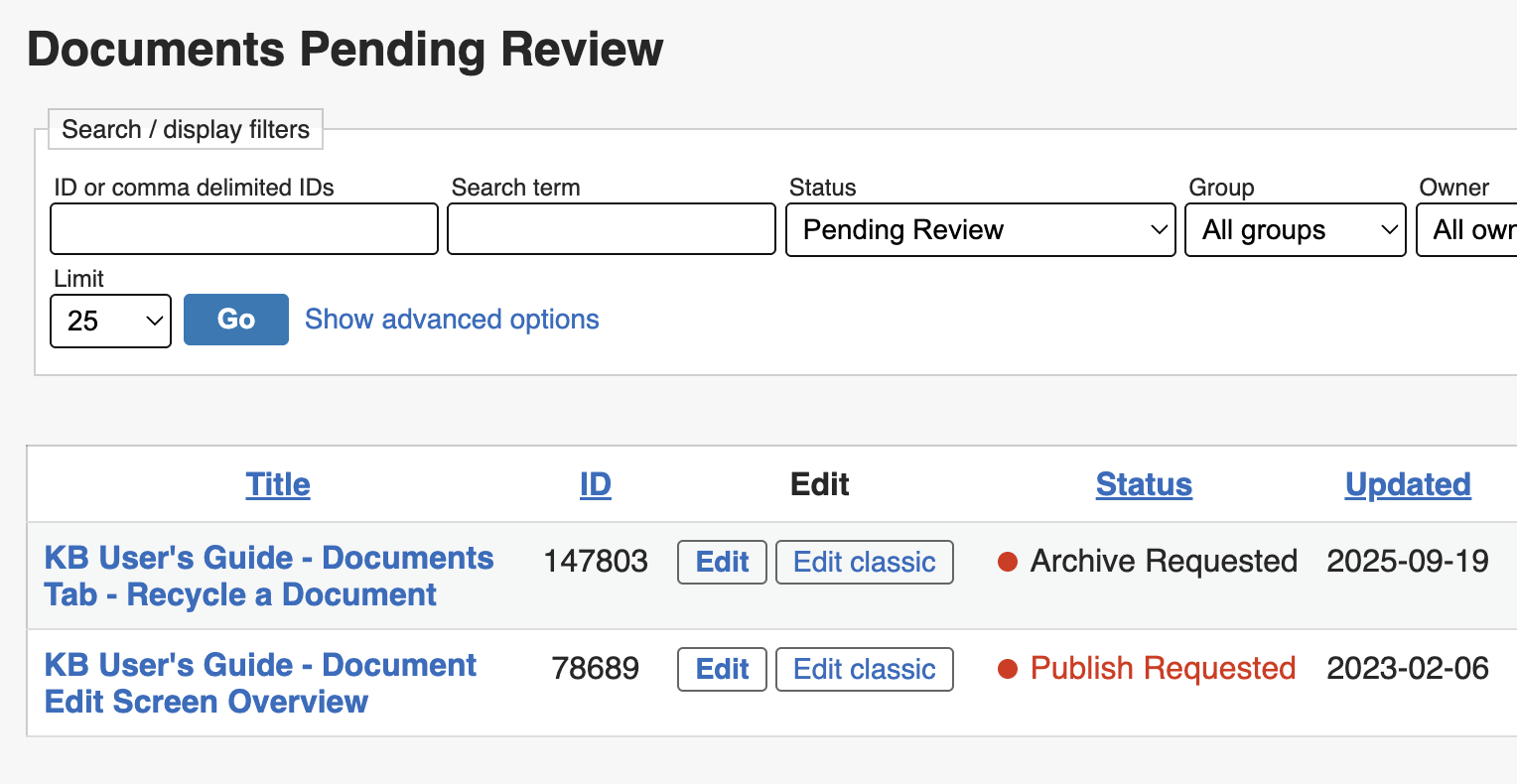Image resolution: width=1517 pixels, height=784 pixels.
Task: Click red status dot beside Archive Requested
Action: [x=1008, y=562]
